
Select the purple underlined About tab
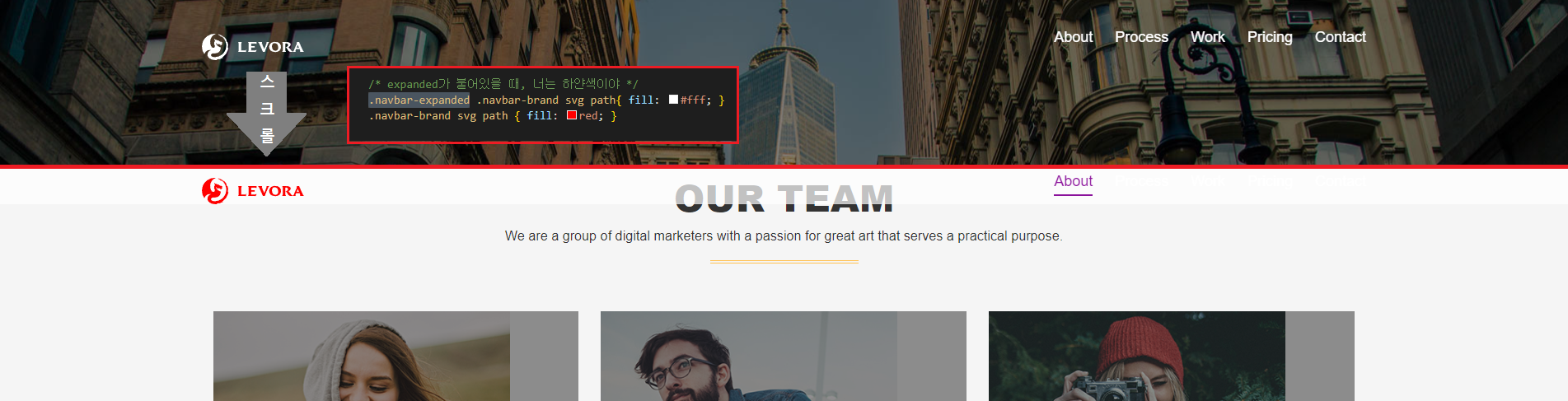tap(1073, 182)
